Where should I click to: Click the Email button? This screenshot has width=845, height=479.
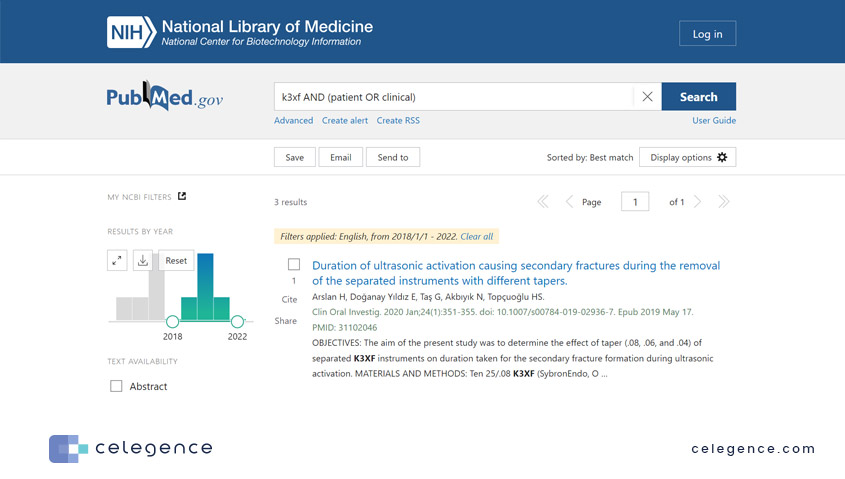341,157
